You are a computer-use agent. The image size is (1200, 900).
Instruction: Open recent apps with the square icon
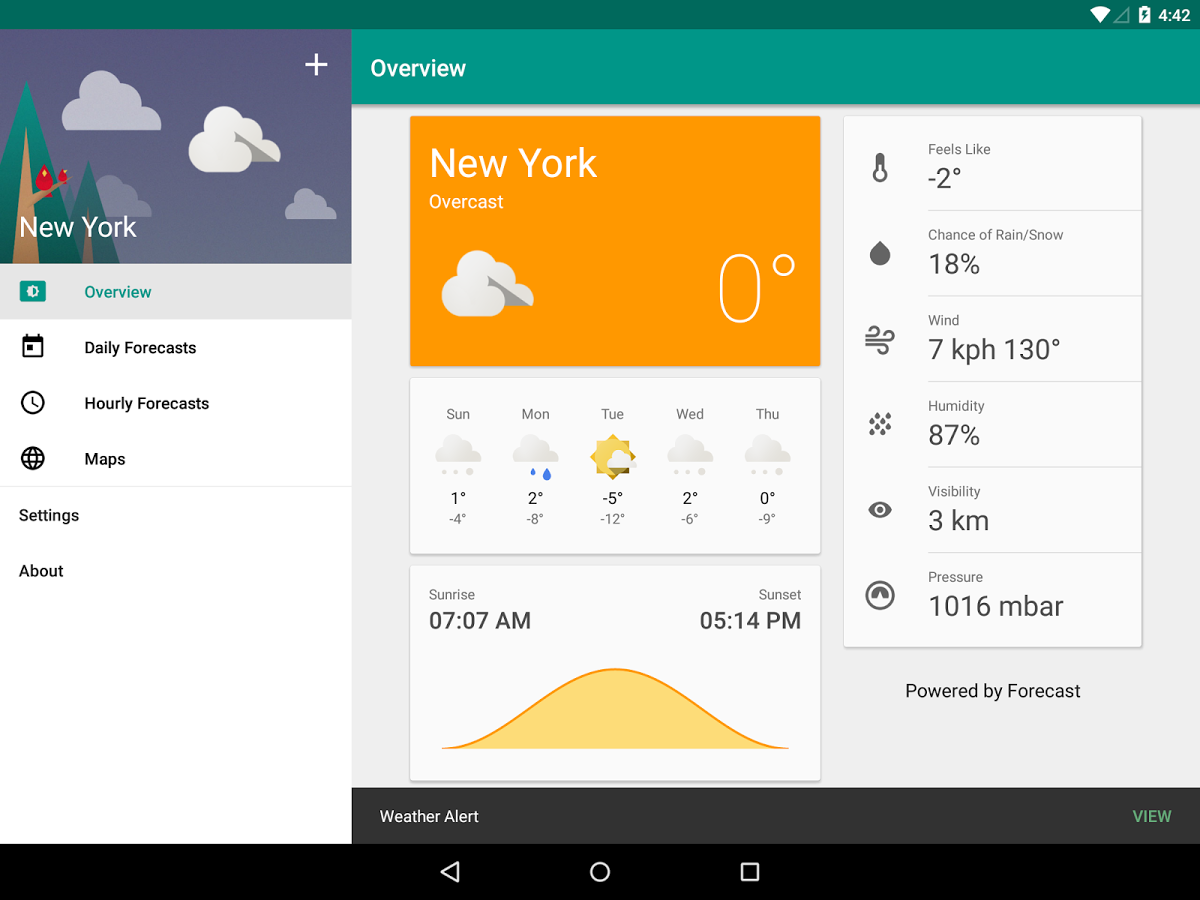(x=749, y=871)
